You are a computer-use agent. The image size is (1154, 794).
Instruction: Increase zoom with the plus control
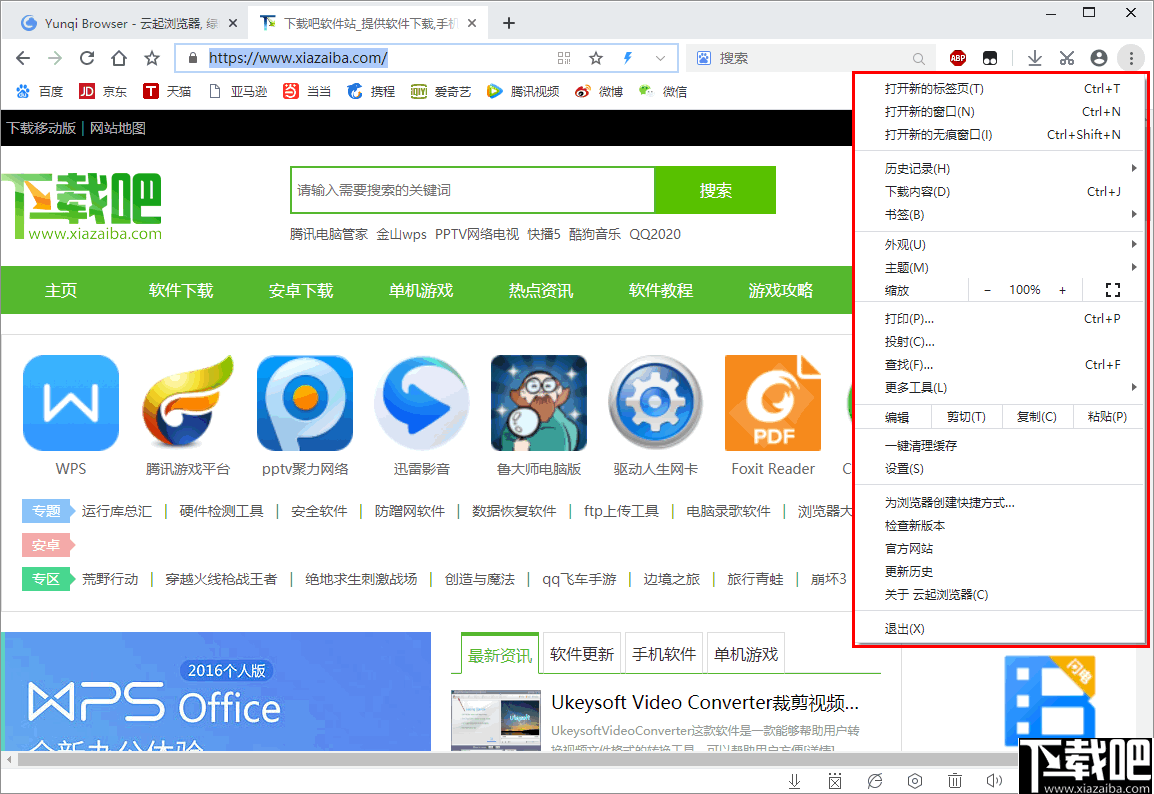pos(1062,289)
